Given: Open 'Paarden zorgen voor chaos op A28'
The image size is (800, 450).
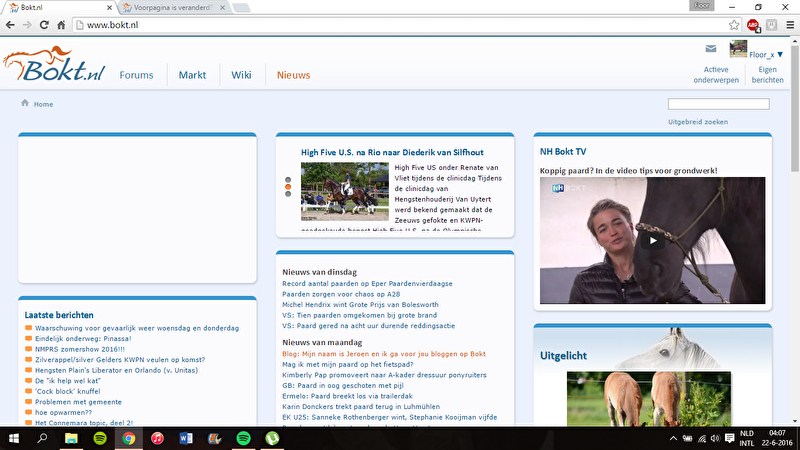Looking at the screenshot, I should (x=341, y=294).
